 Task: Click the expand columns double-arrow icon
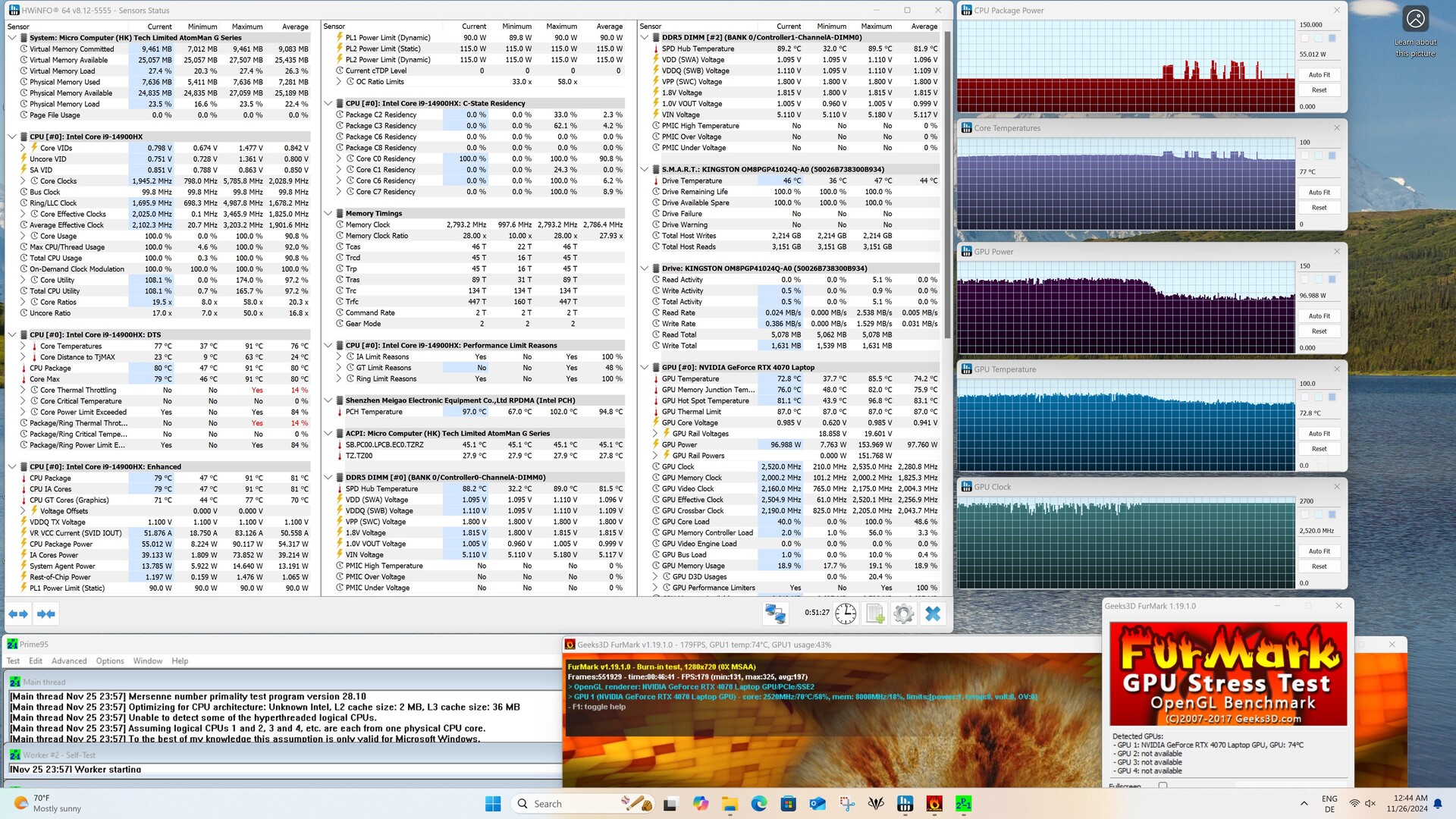coord(18,613)
